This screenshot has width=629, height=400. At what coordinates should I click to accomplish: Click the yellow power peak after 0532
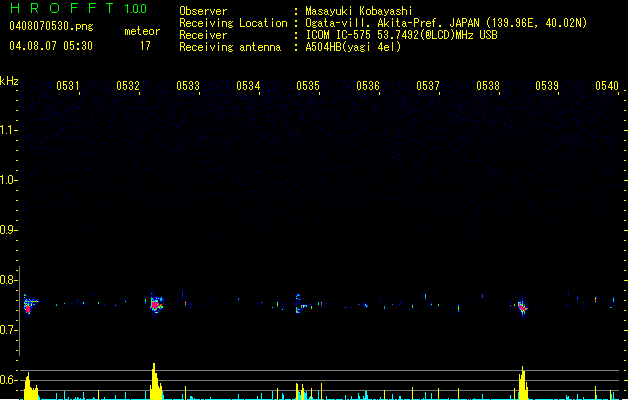(x=156, y=382)
